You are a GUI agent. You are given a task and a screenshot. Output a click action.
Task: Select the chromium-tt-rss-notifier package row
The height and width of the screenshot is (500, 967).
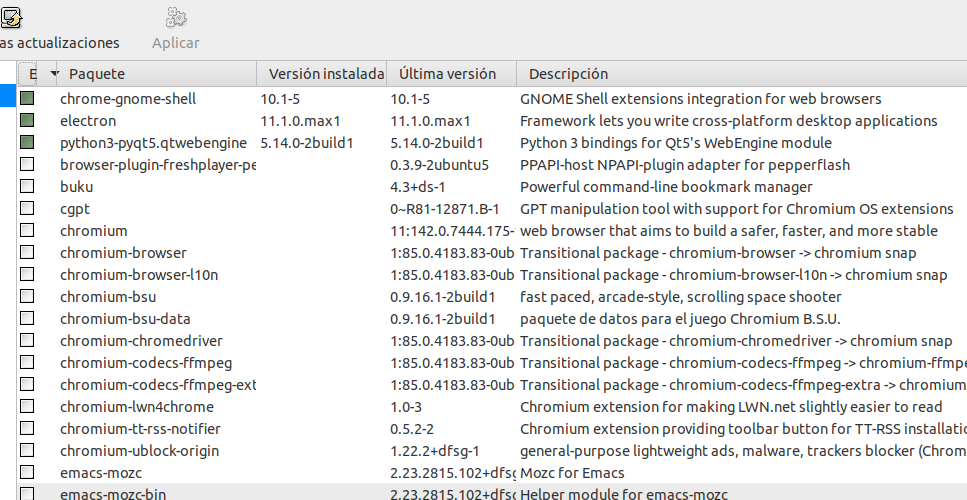pyautogui.click(x=140, y=429)
